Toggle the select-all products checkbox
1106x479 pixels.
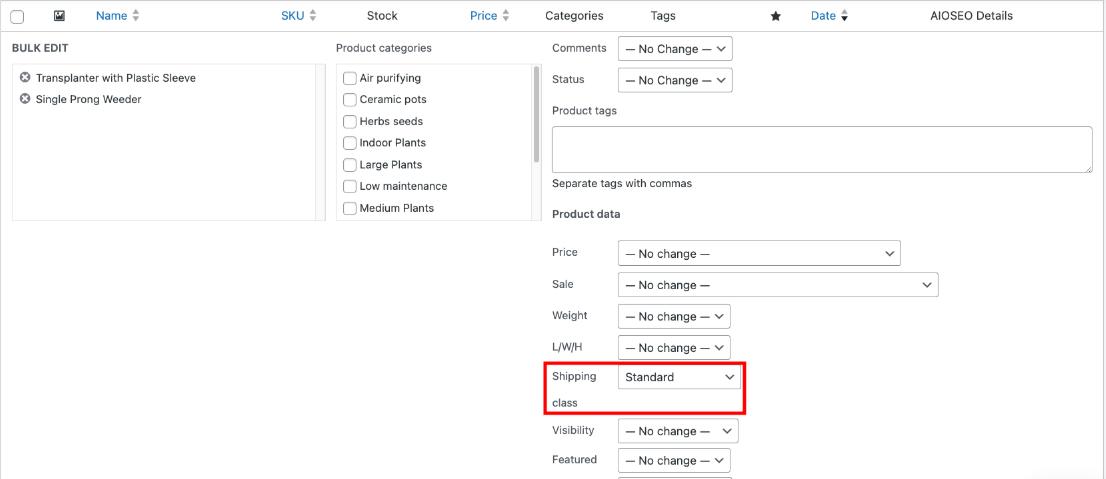click(x=17, y=17)
